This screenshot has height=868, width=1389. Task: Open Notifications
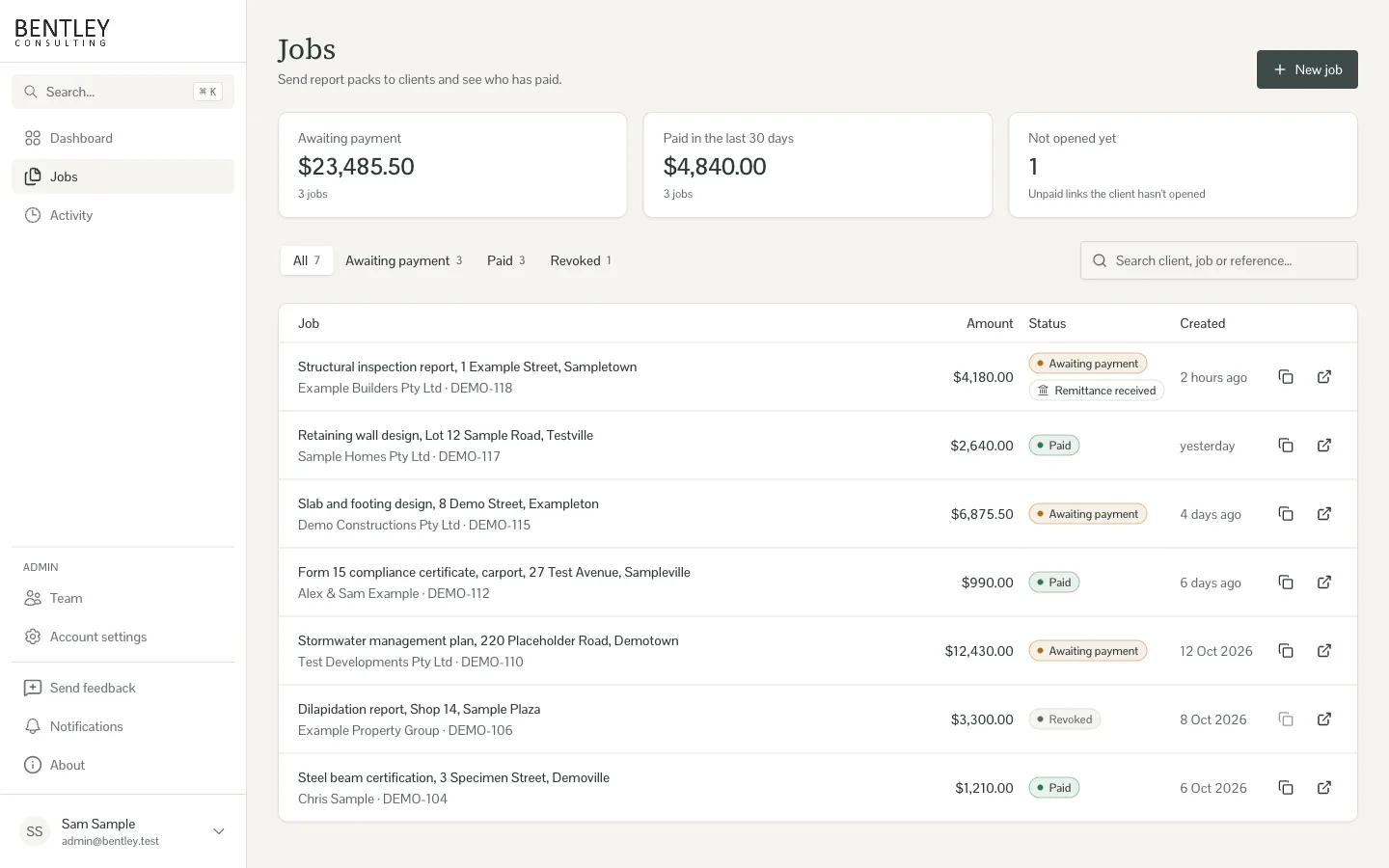click(123, 726)
